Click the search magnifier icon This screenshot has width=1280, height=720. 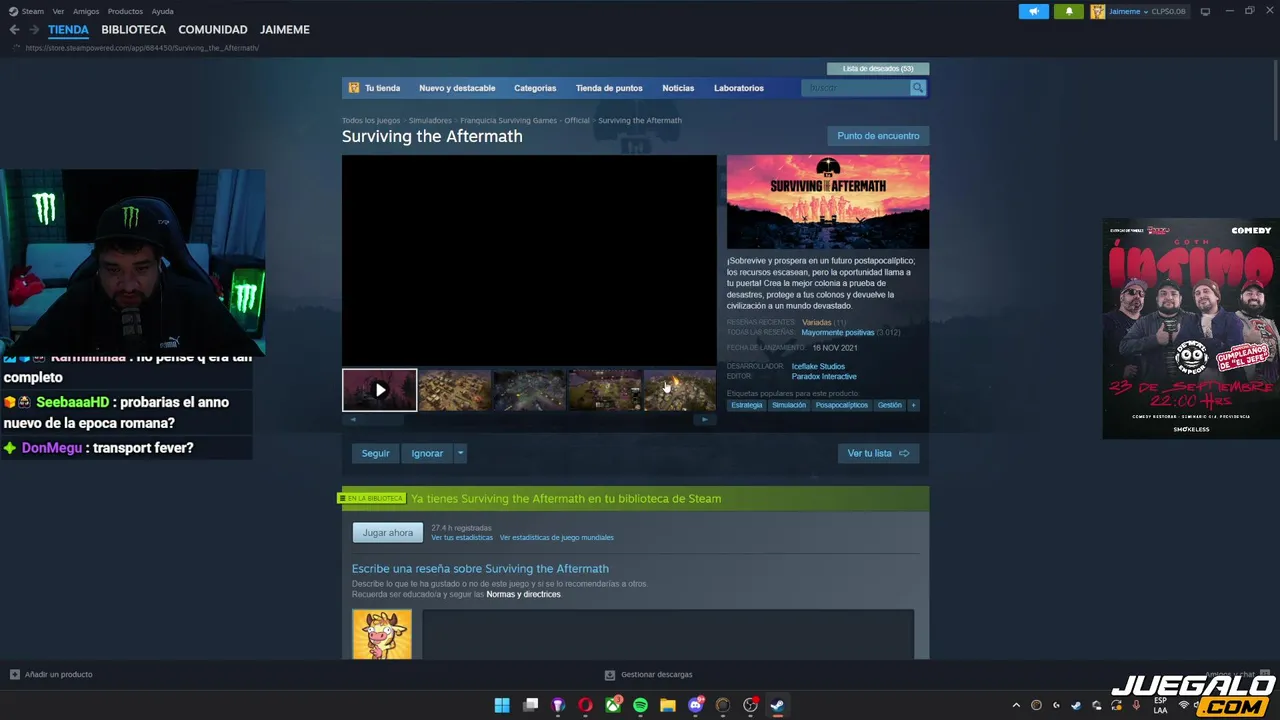coord(917,88)
